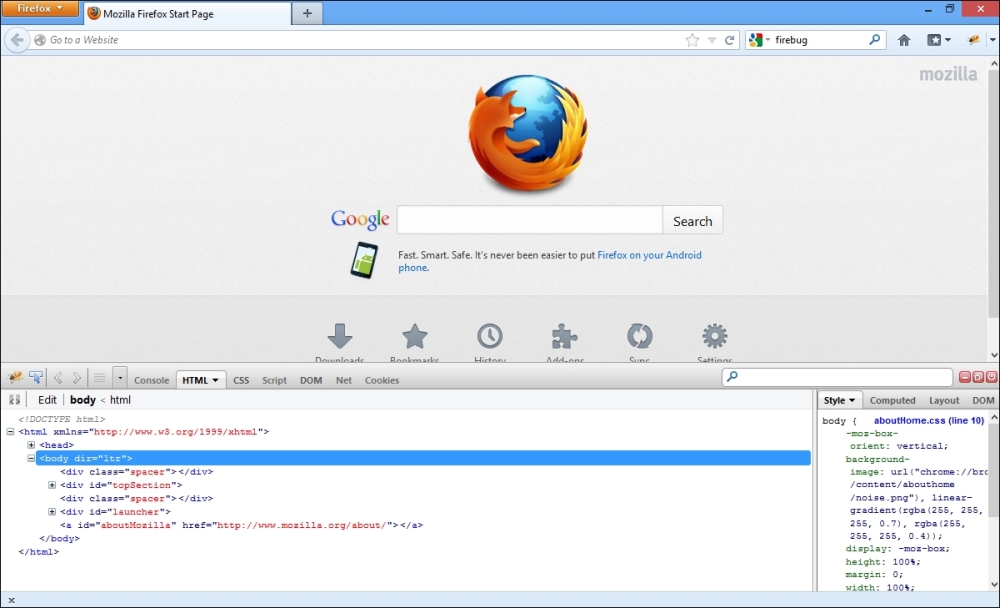Switch to the Console panel

pyautogui.click(x=151, y=380)
